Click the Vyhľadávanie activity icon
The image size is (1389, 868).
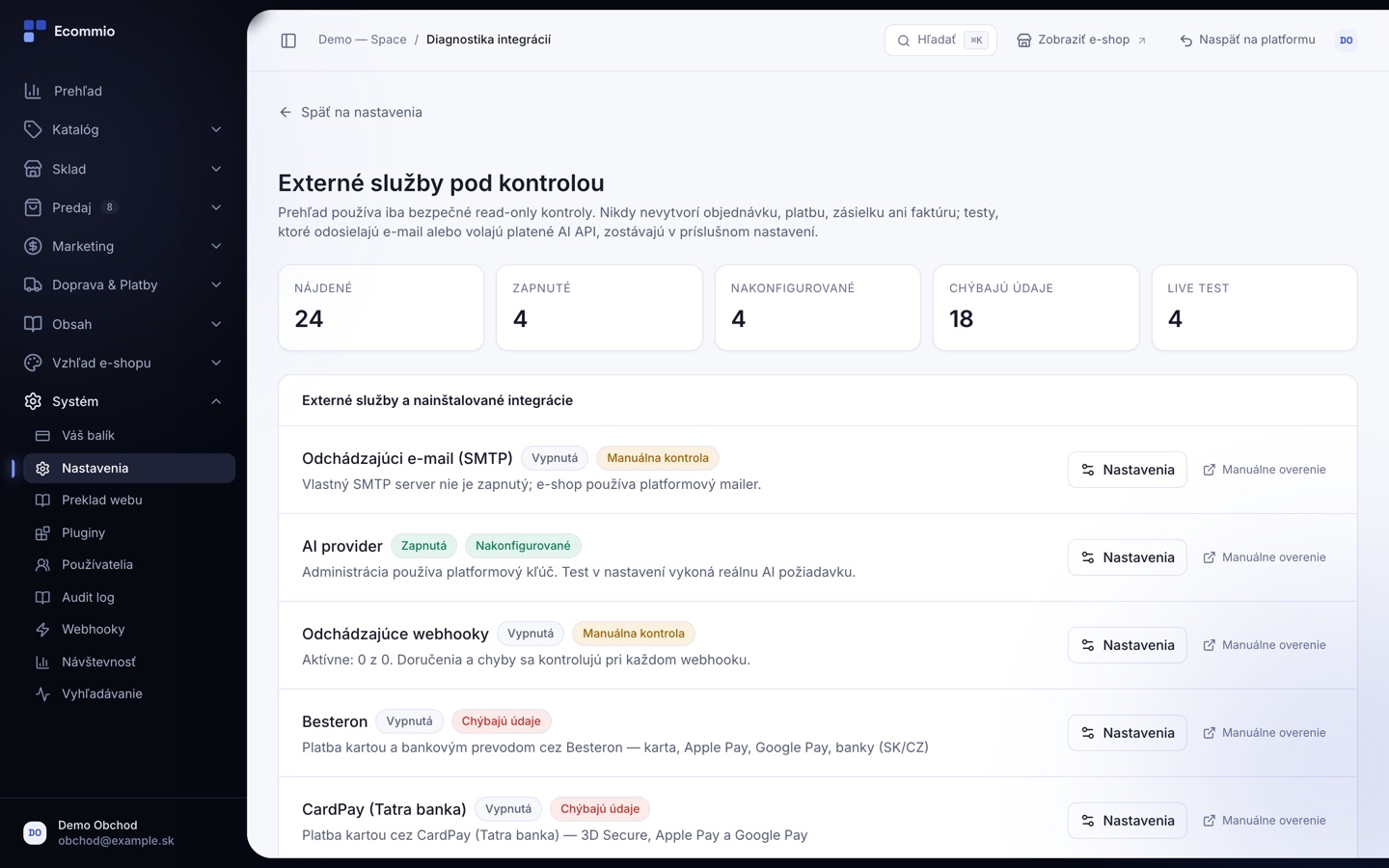42,694
